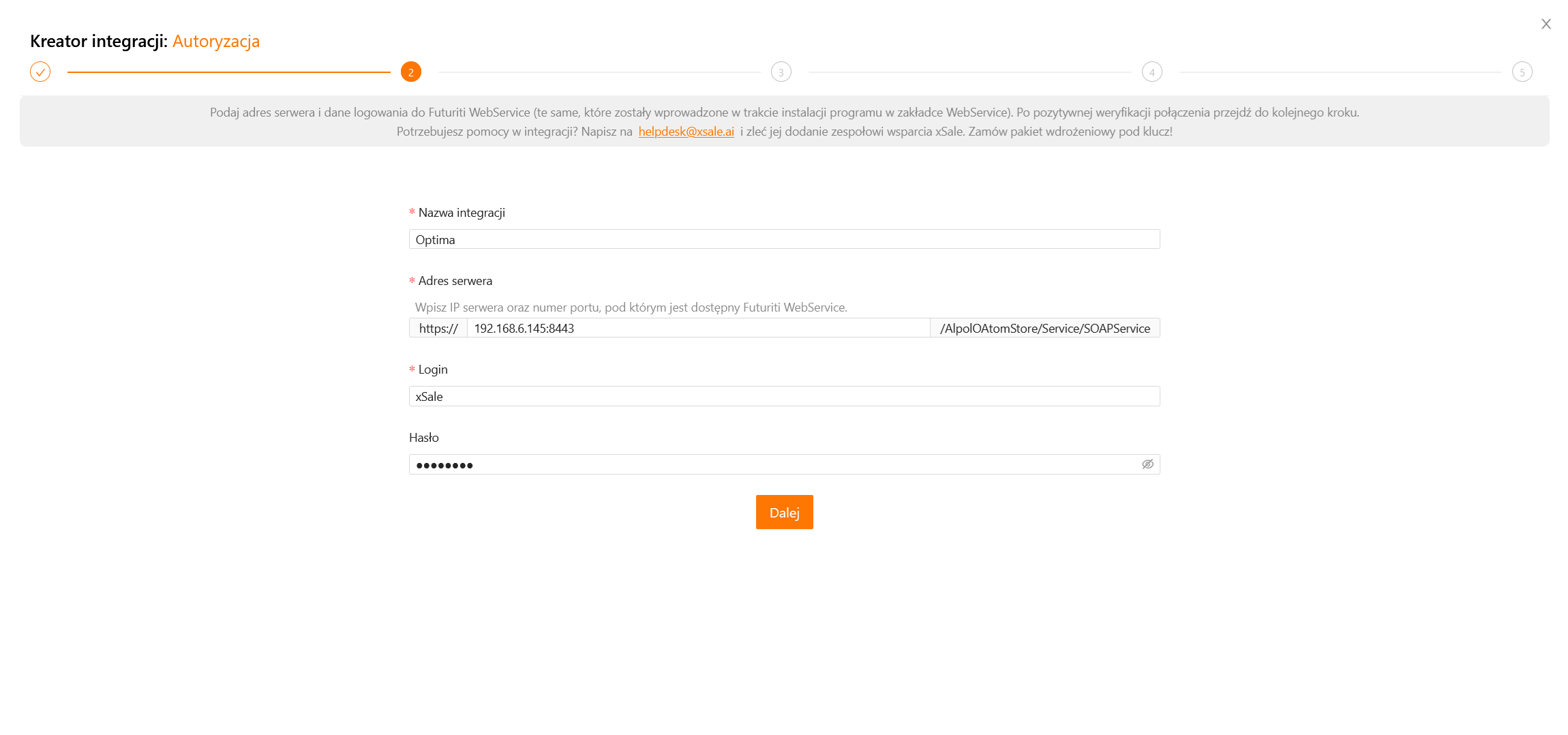This screenshot has width=1568, height=735.
Task: Click the Login field label
Action: pyautogui.click(x=433, y=370)
